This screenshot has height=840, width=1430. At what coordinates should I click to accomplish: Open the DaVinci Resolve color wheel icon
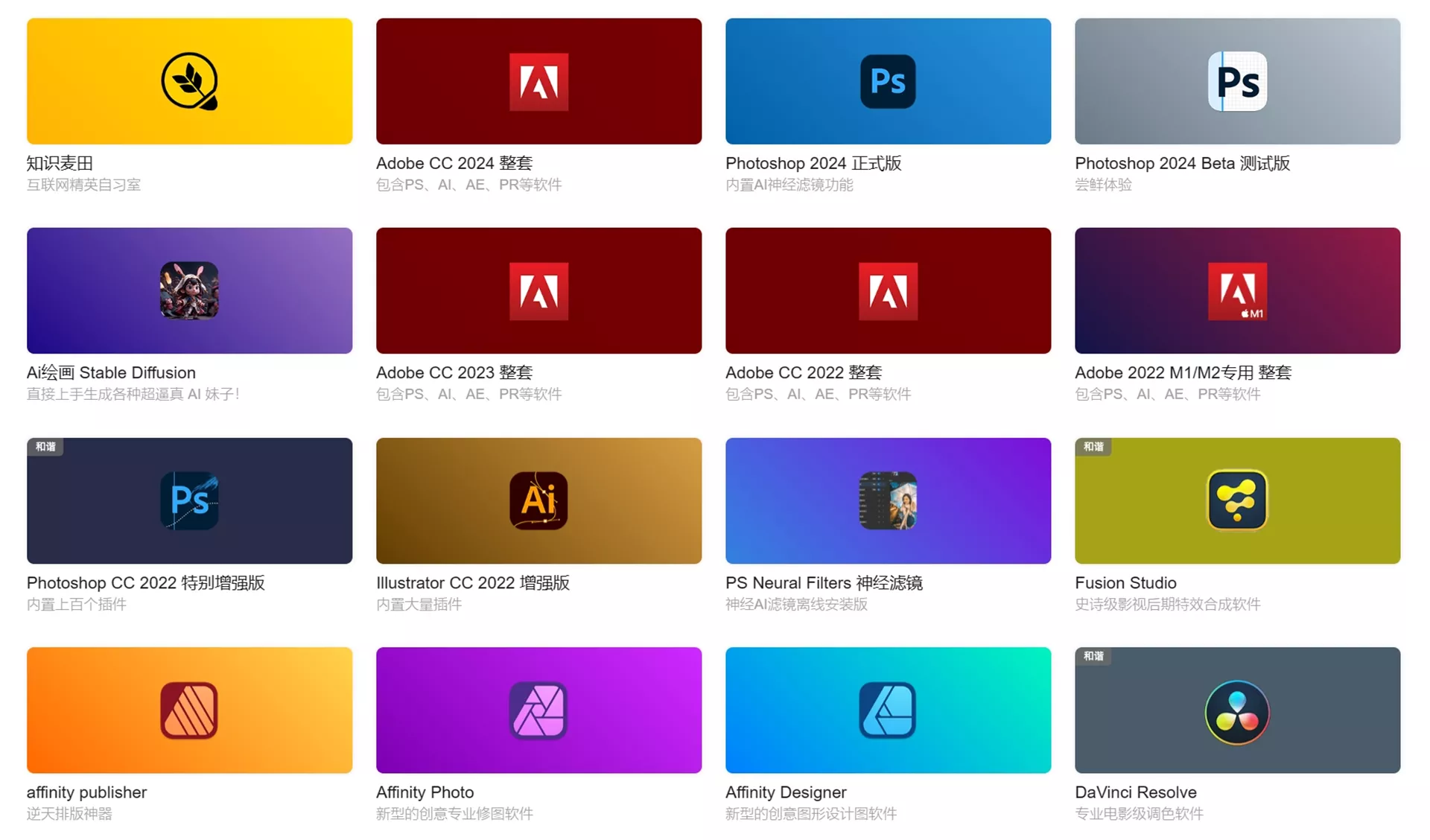tap(1237, 712)
